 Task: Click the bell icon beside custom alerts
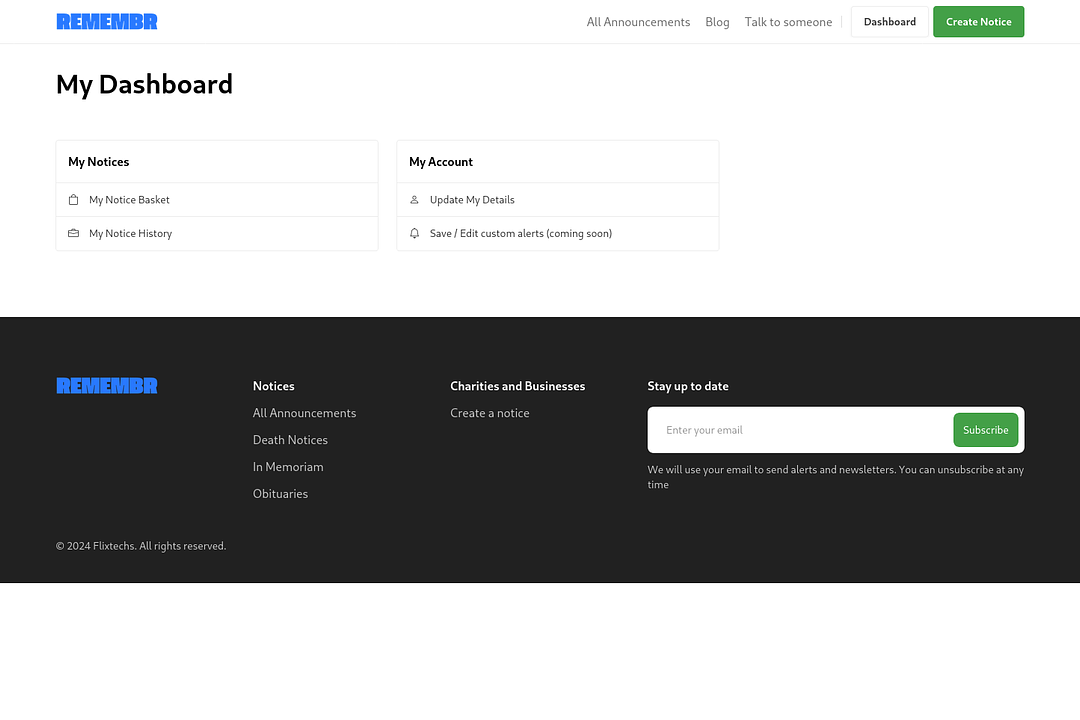point(414,234)
